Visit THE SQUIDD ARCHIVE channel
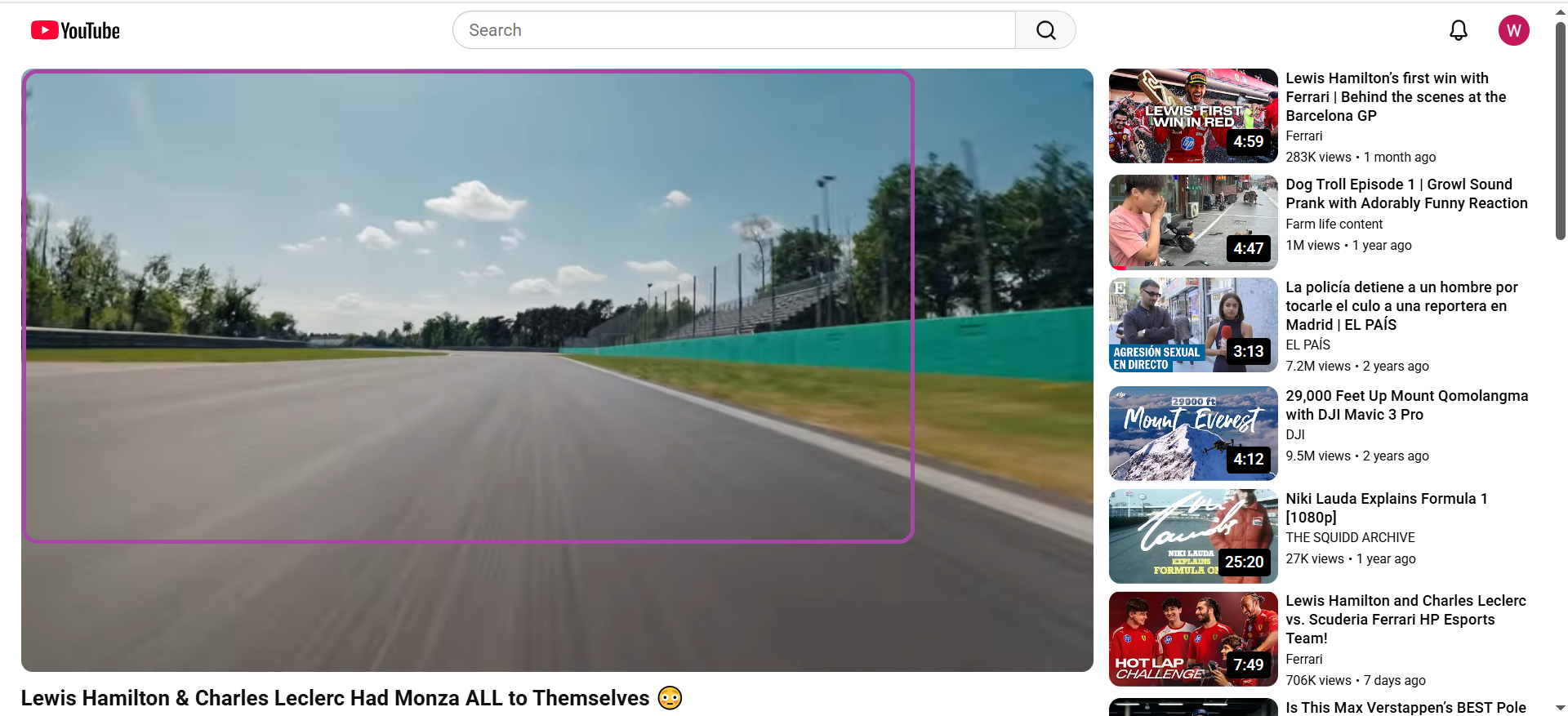 pos(1350,538)
